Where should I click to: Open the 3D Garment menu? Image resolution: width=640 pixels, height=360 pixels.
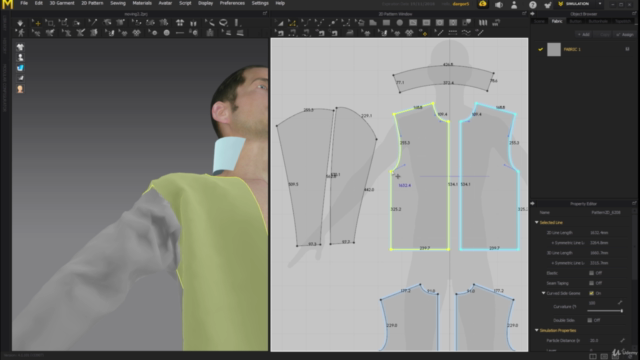[62, 3]
